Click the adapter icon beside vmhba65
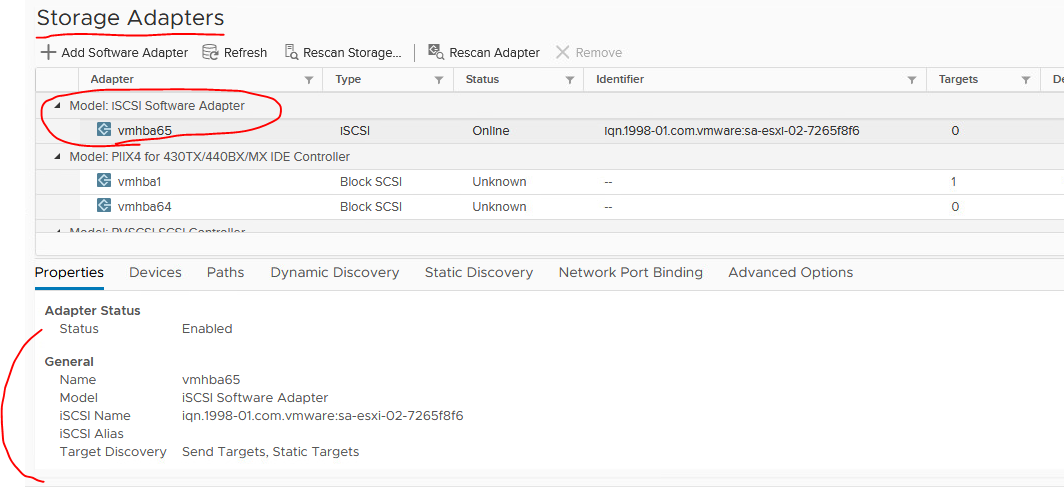 pos(104,130)
